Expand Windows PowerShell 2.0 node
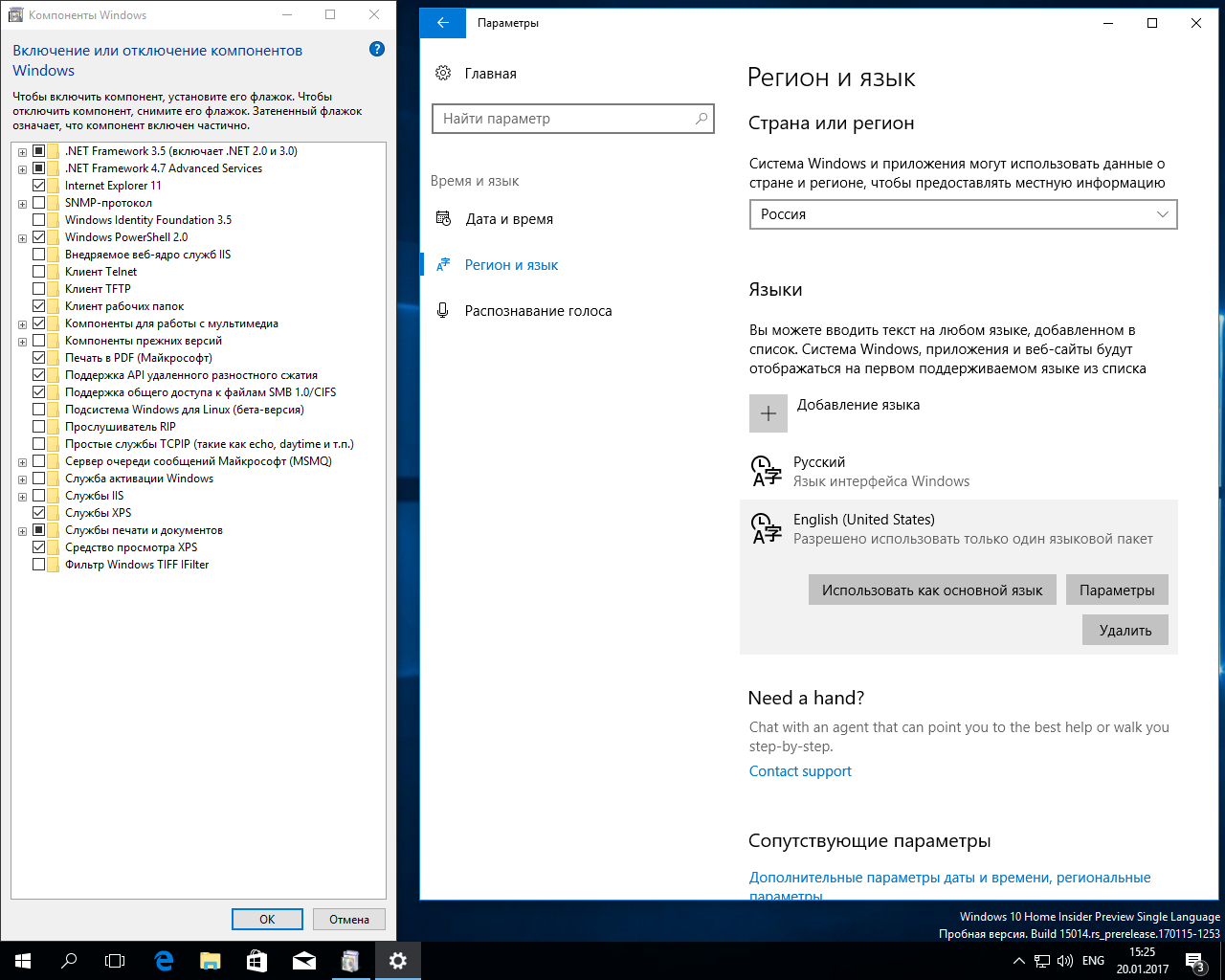Screen dimensions: 1225x980 pos(23,237)
